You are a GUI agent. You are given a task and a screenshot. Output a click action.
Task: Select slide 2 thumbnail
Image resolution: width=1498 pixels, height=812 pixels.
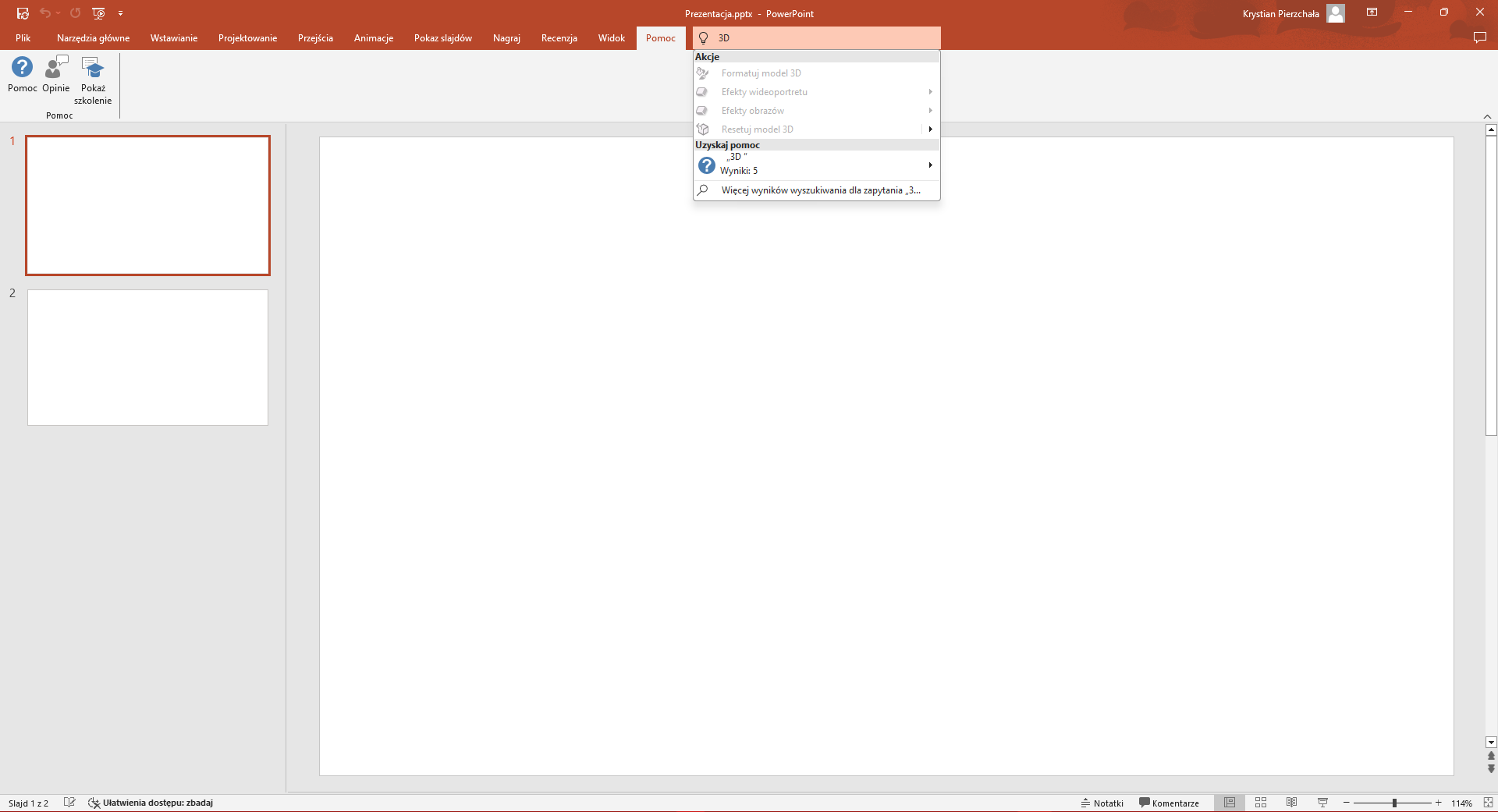click(x=147, y=357)
